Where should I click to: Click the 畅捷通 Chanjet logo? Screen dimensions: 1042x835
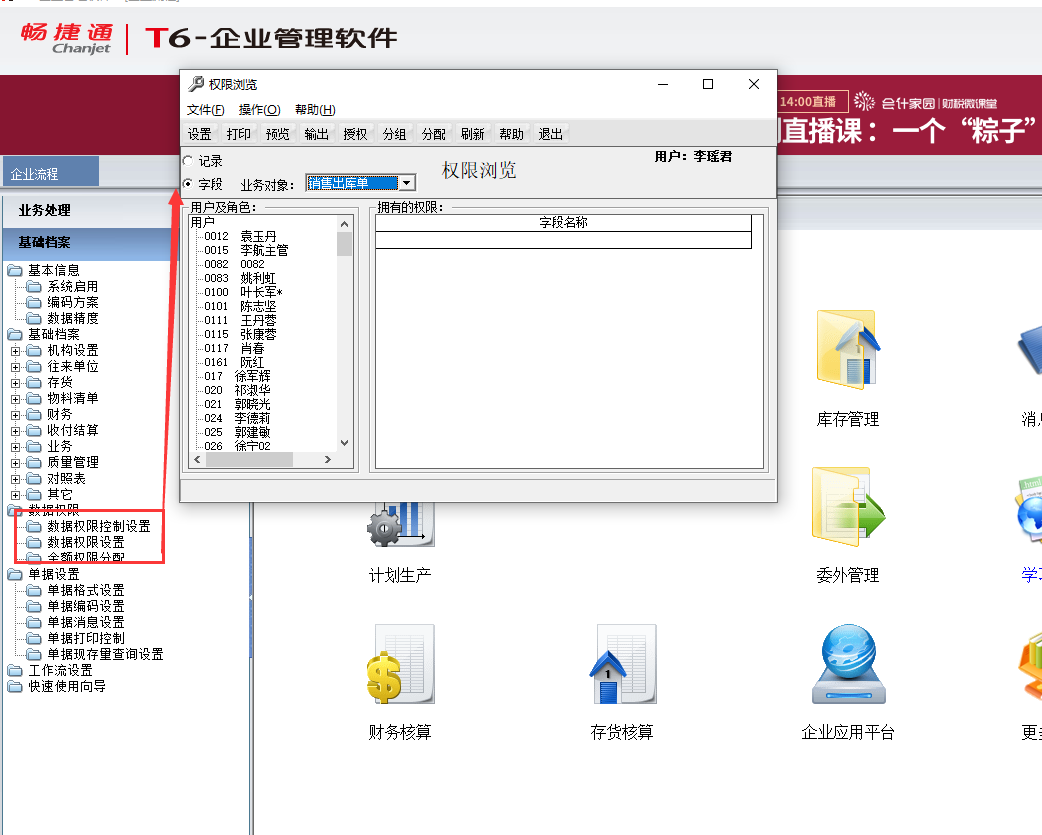pos(66,38)
